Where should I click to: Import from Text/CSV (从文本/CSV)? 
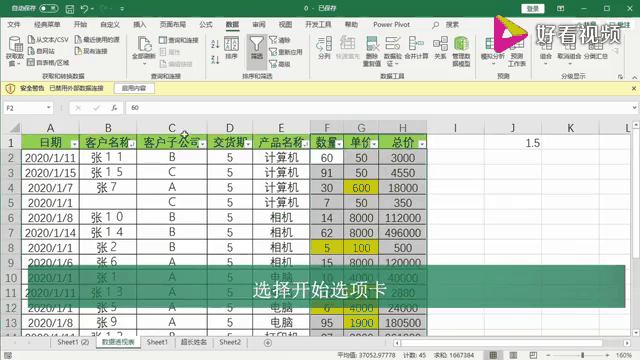(x=48, y=40)
